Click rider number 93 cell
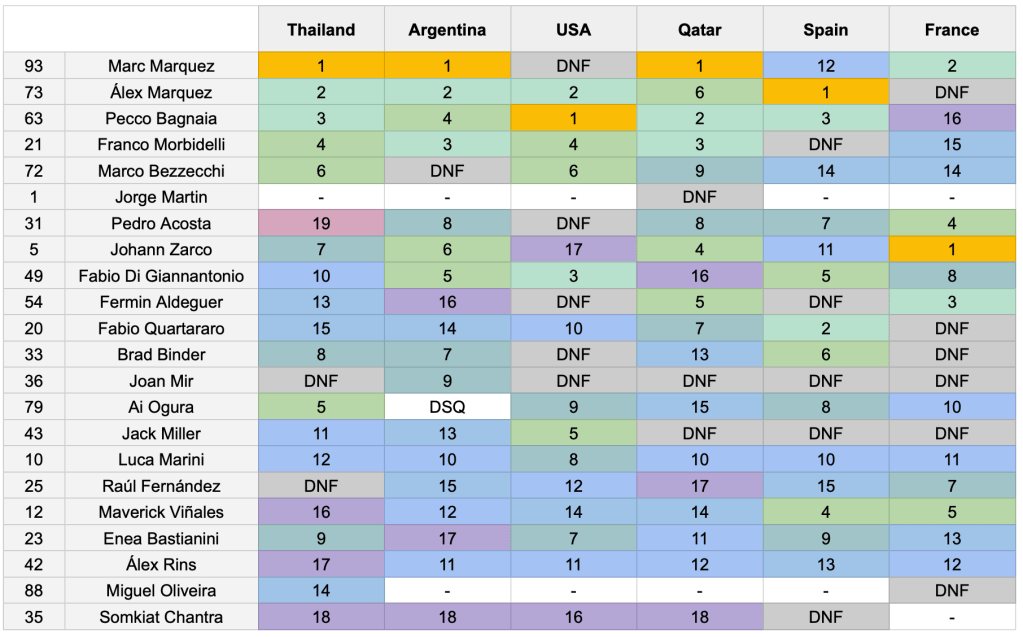 click(x=34, y=66)
